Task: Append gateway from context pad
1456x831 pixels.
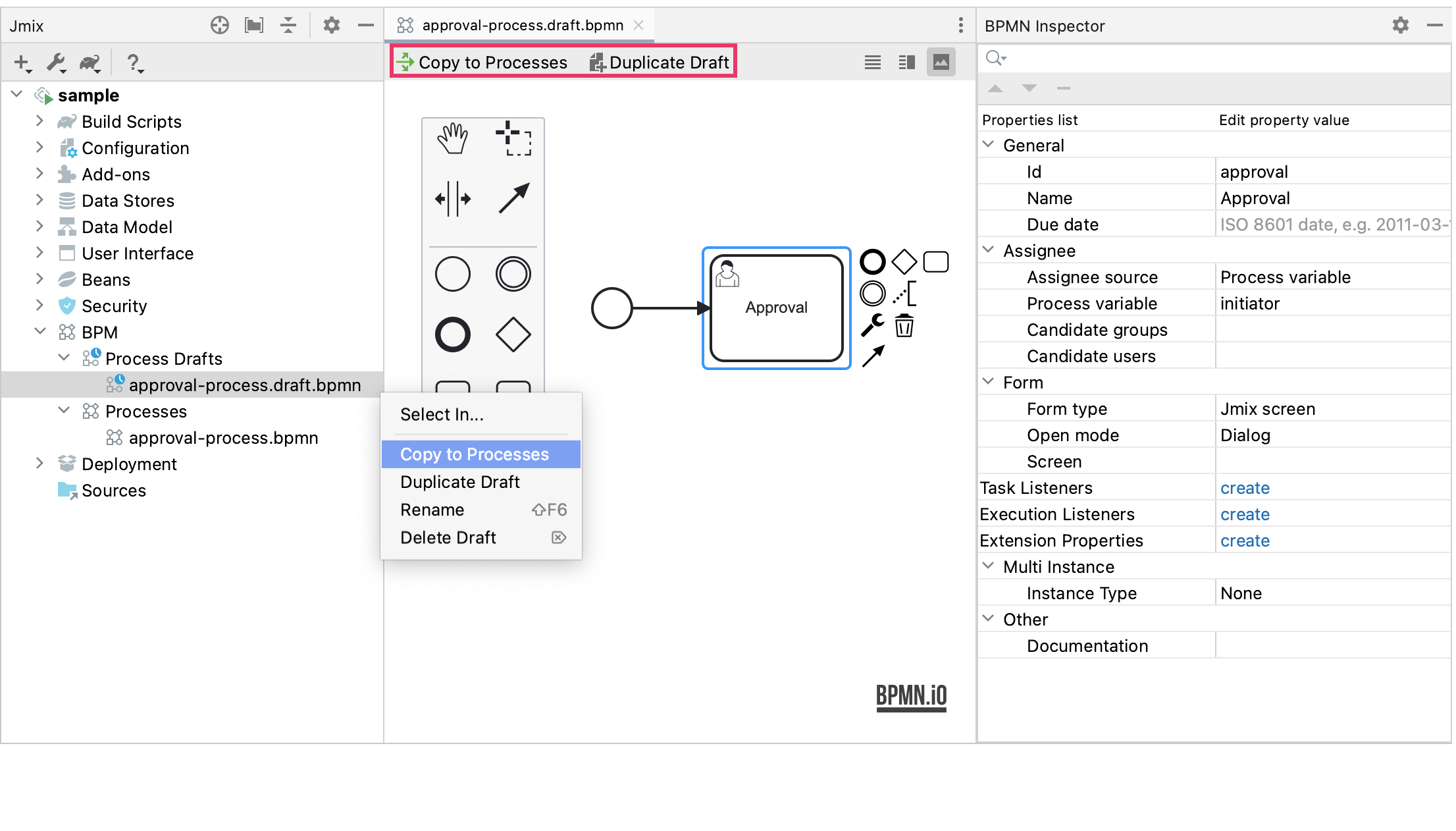Action: 904,261
